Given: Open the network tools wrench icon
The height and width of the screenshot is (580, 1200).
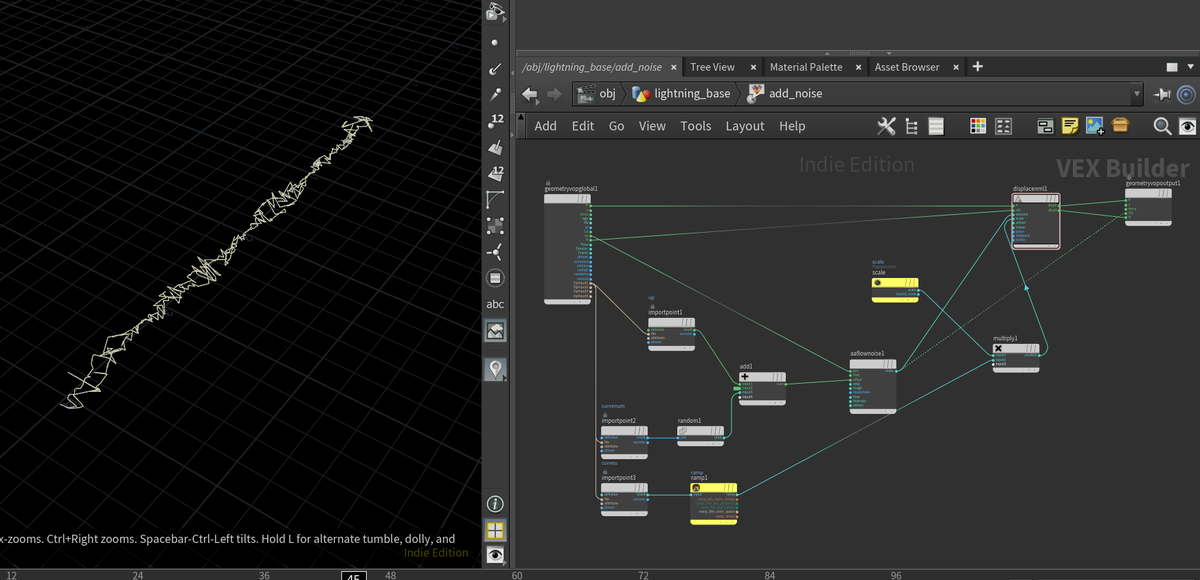Looking at the screenshot, I should (x=886, y=126).
